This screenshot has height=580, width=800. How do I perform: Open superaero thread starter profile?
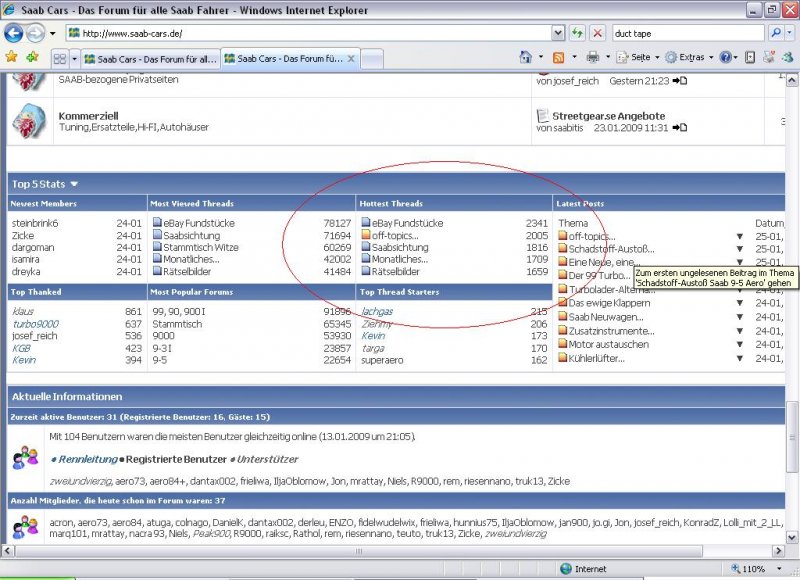point(382,360)
